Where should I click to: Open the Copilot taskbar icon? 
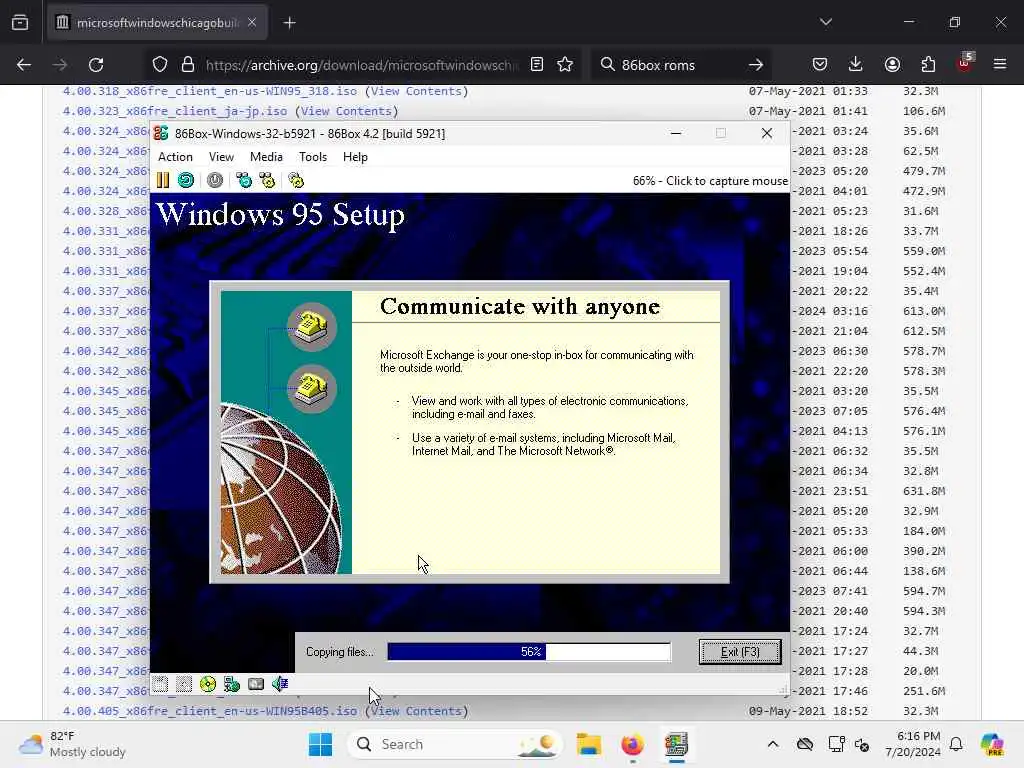[x=992, y=744]
